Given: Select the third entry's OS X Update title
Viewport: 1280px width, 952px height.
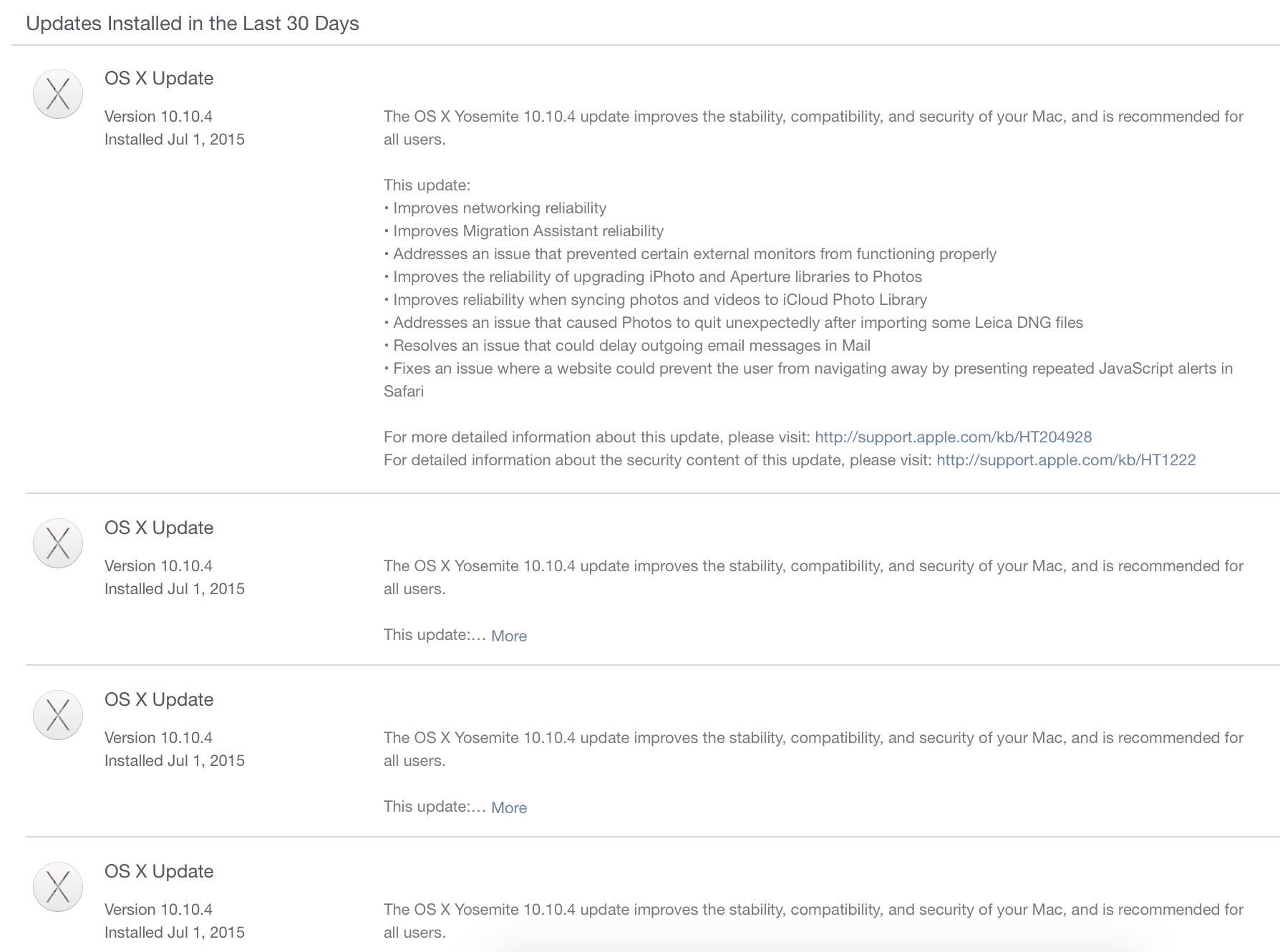Looking at the screenshot, I should click(x=159, y=699).
